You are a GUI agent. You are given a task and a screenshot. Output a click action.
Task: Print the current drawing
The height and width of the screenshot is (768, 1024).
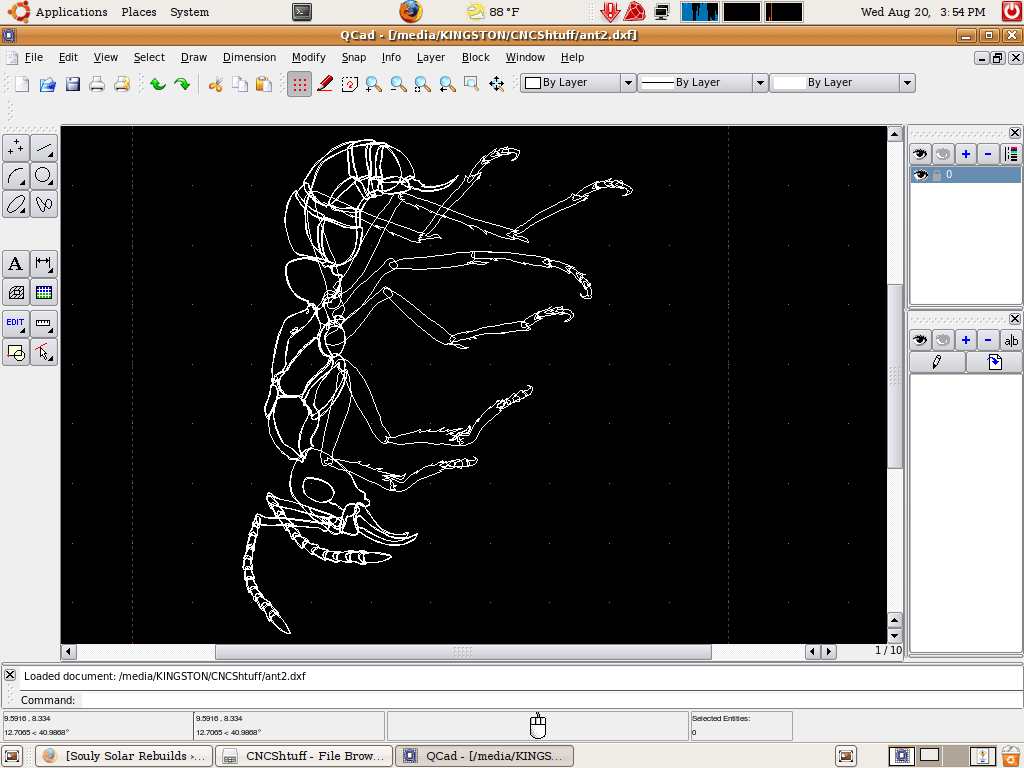tap(97, 84)
